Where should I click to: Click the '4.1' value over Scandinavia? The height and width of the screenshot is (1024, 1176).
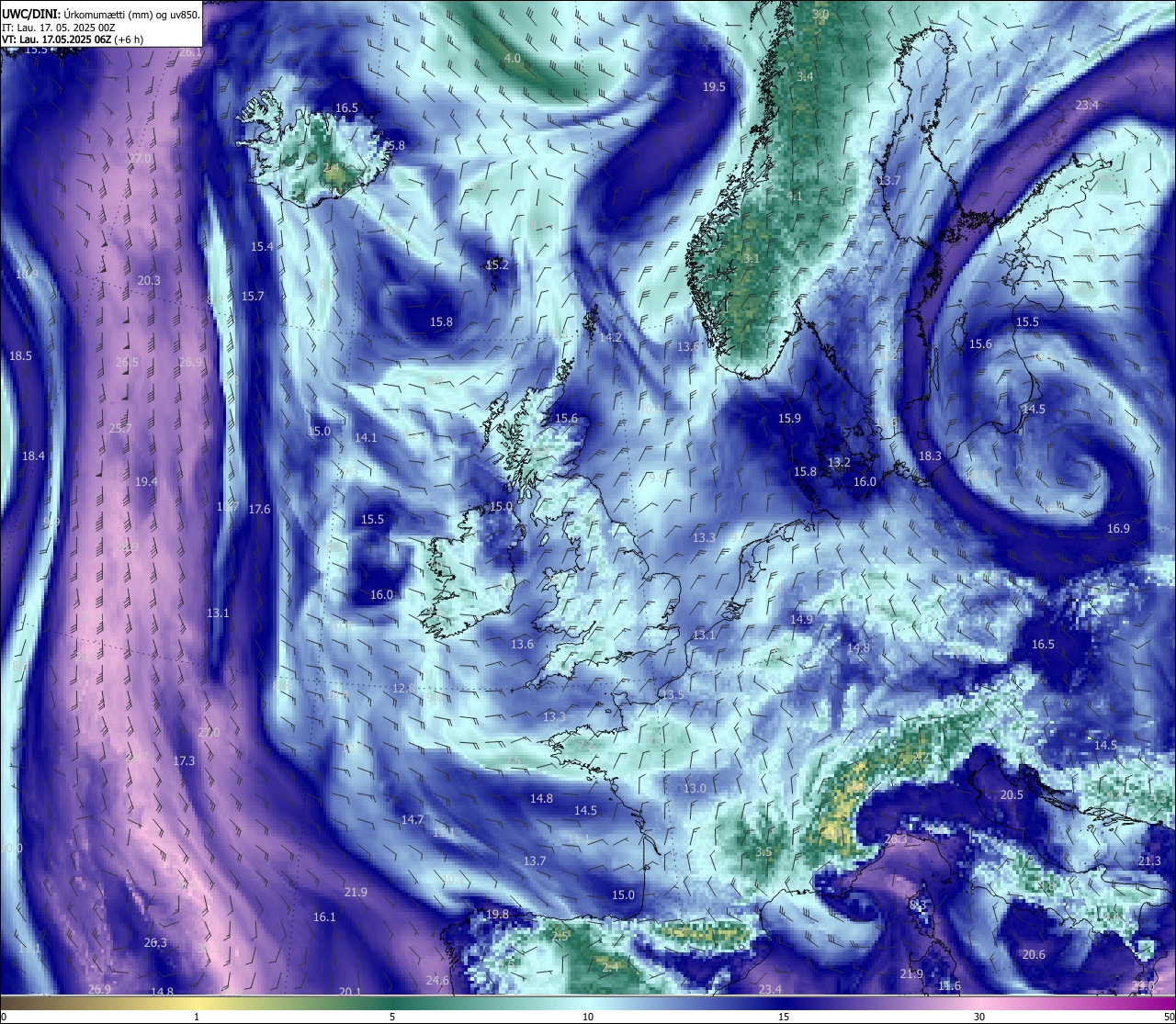(794, 197)
